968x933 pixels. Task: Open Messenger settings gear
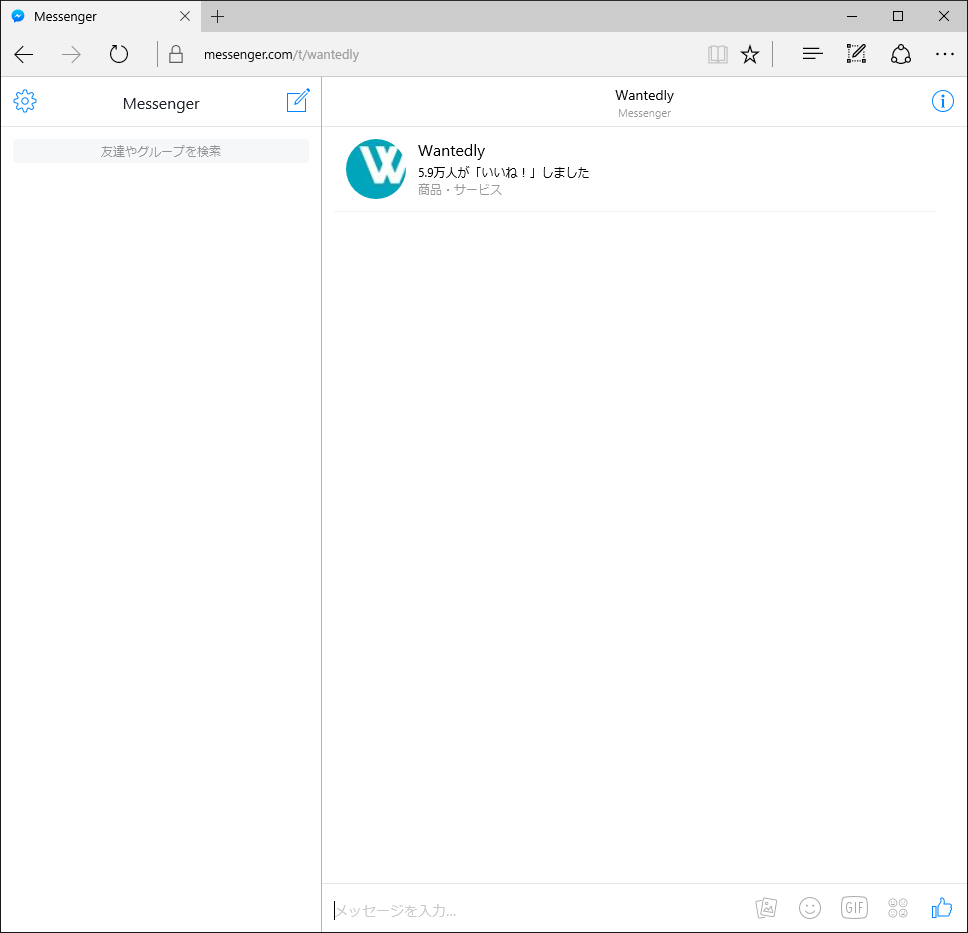[25, 101]
